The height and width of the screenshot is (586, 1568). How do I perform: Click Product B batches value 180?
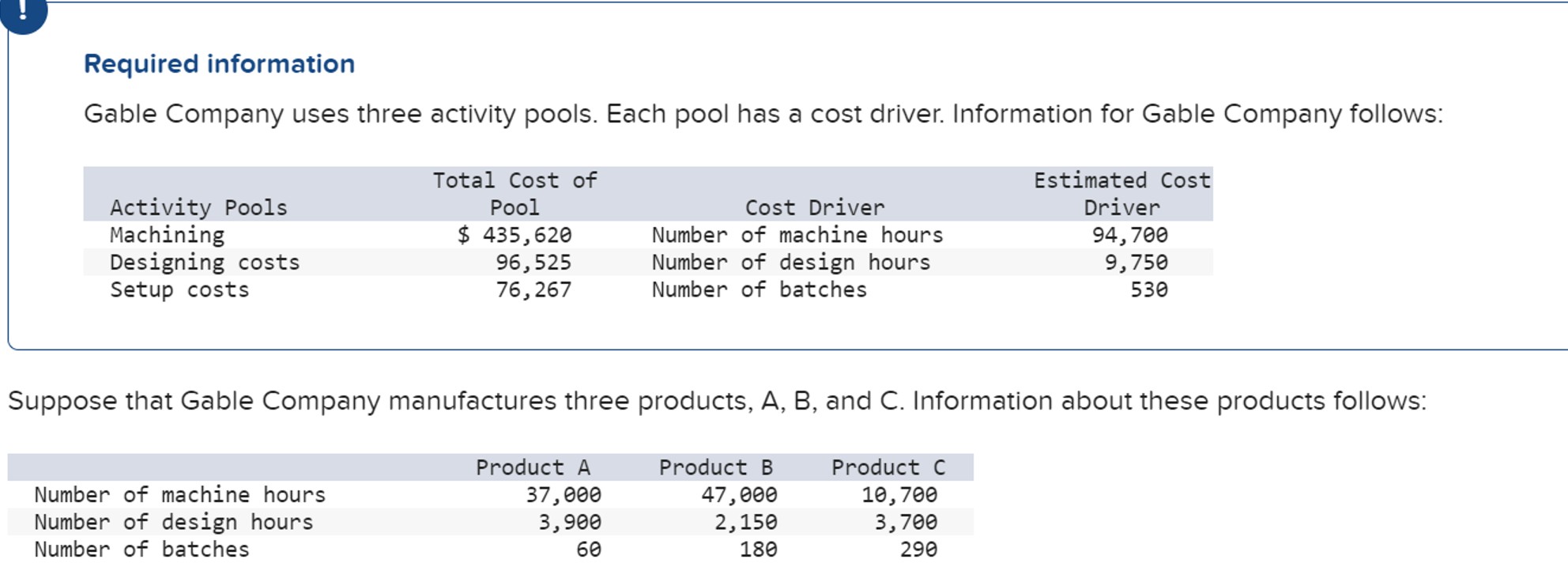coord(759,549)
